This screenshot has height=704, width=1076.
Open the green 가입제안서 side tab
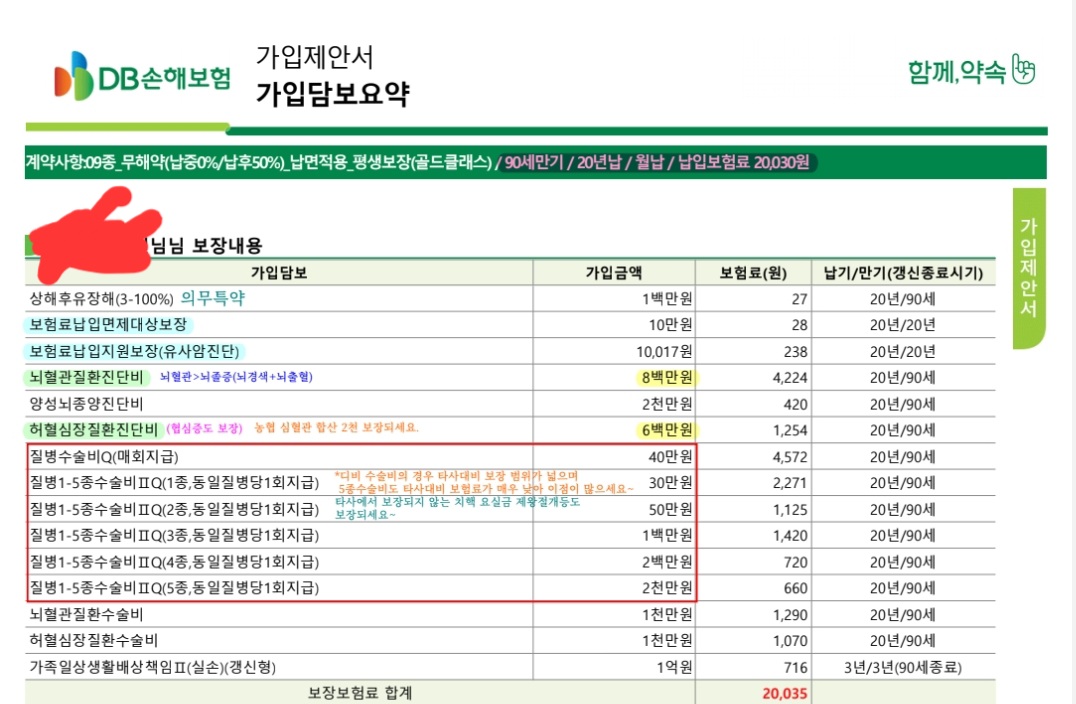click(1028, 268)
